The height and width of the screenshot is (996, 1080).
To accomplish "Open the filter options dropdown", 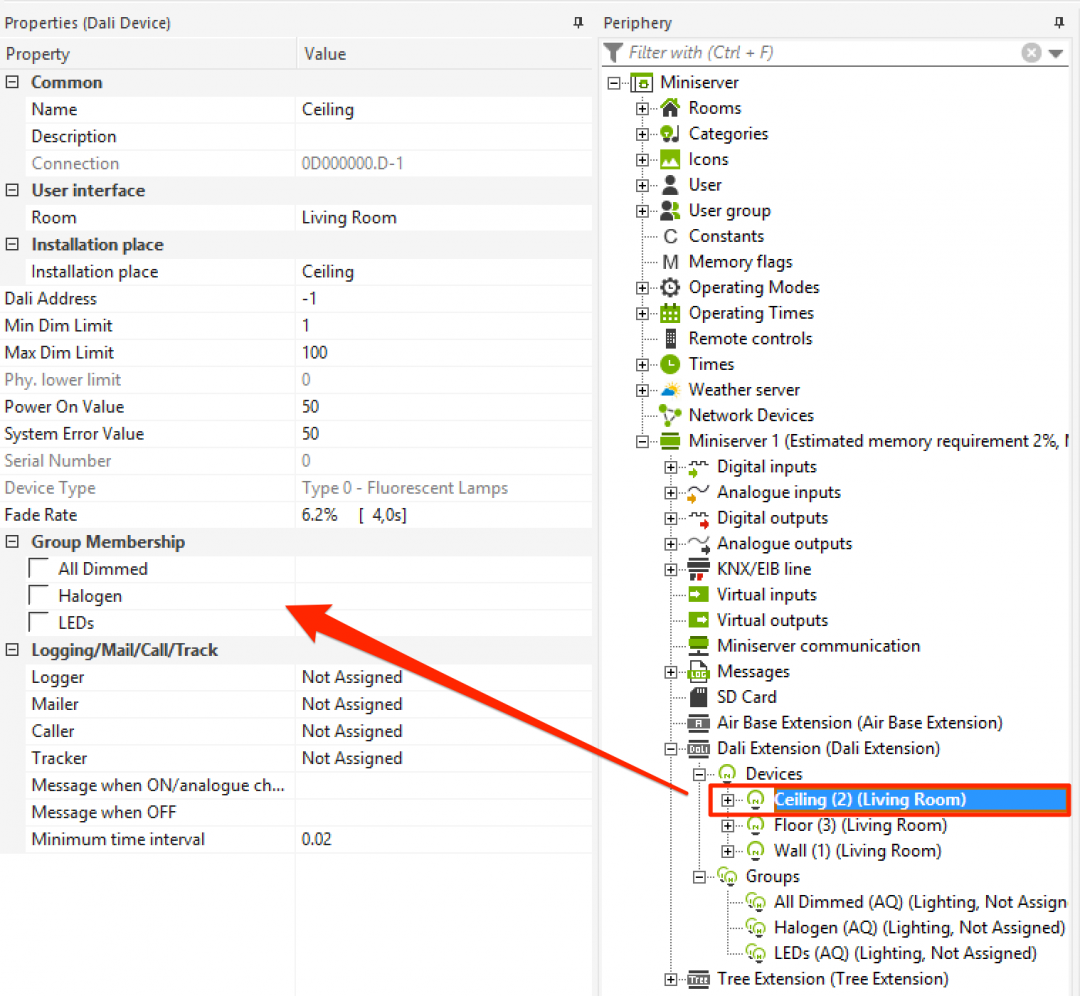I will click(x=1056, y=52).
